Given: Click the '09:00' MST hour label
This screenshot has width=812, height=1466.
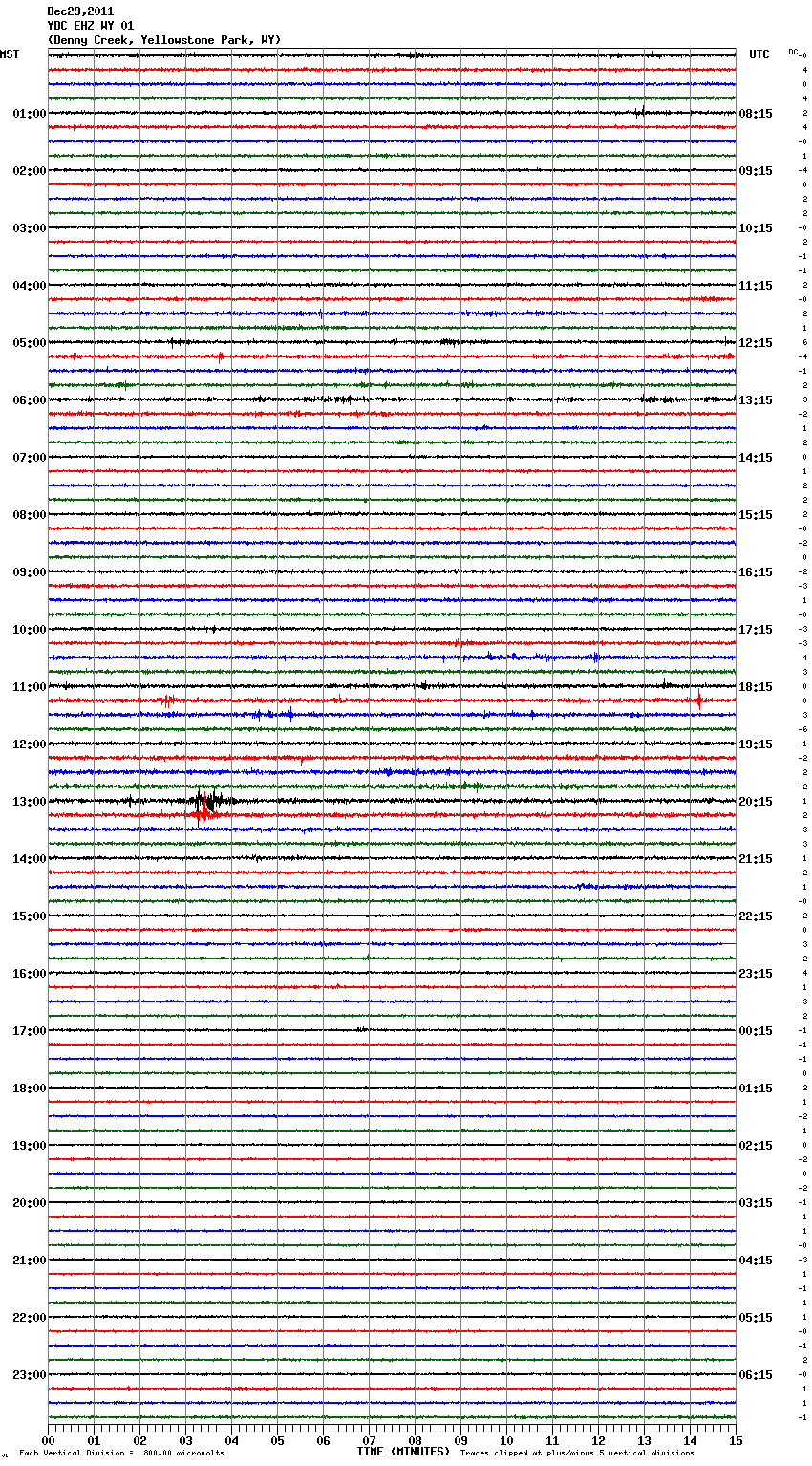Looking at the screenshot, I should click(30, 572).
